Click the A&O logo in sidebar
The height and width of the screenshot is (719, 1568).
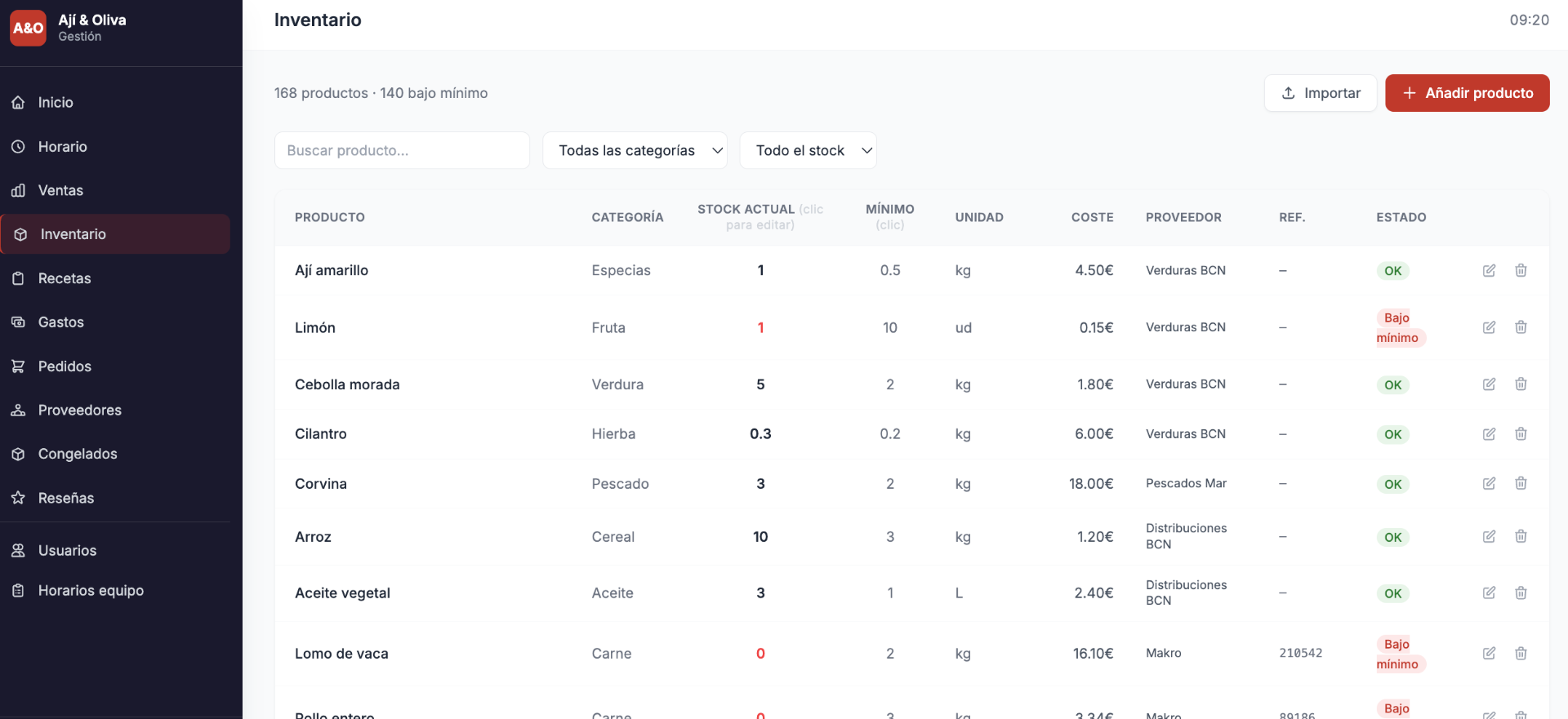tap(28, 28)
